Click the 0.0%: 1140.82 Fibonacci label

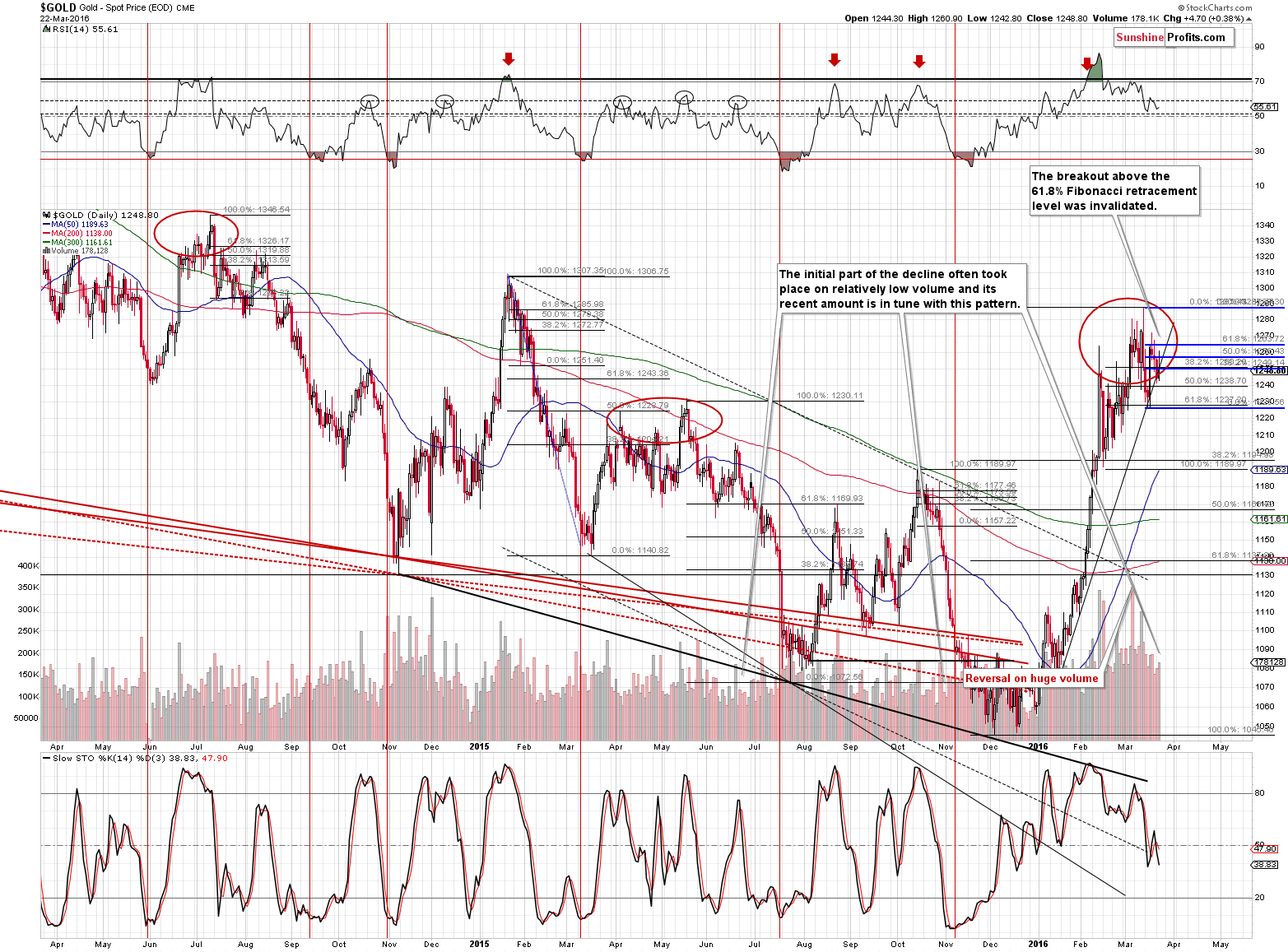point(640,550)
